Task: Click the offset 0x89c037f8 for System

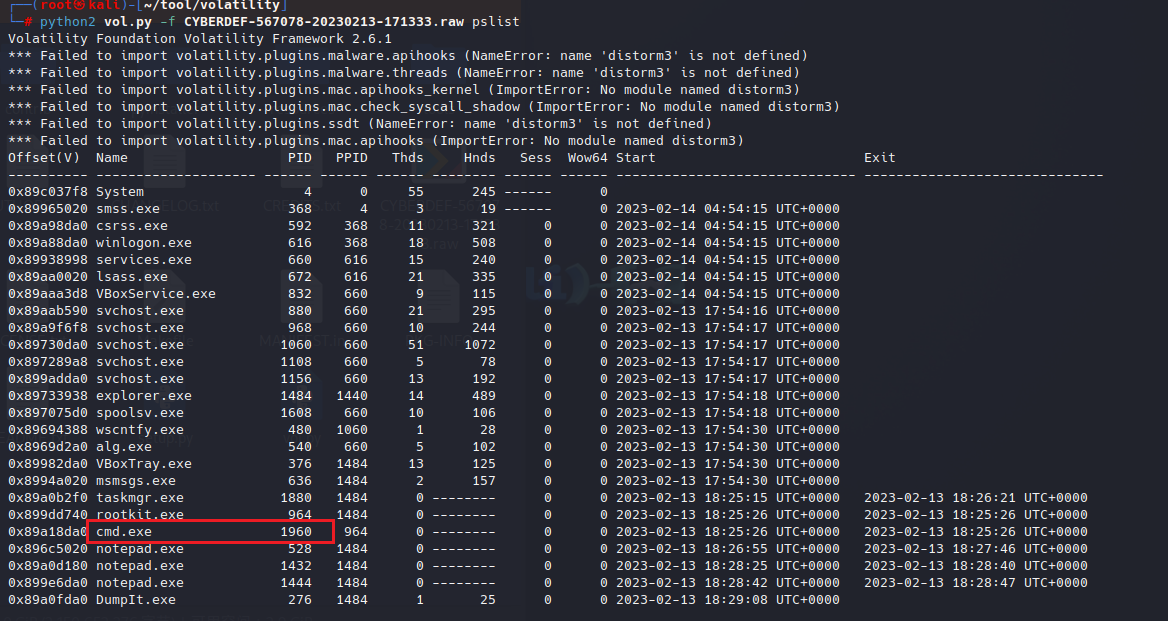Action: point(48,192)
